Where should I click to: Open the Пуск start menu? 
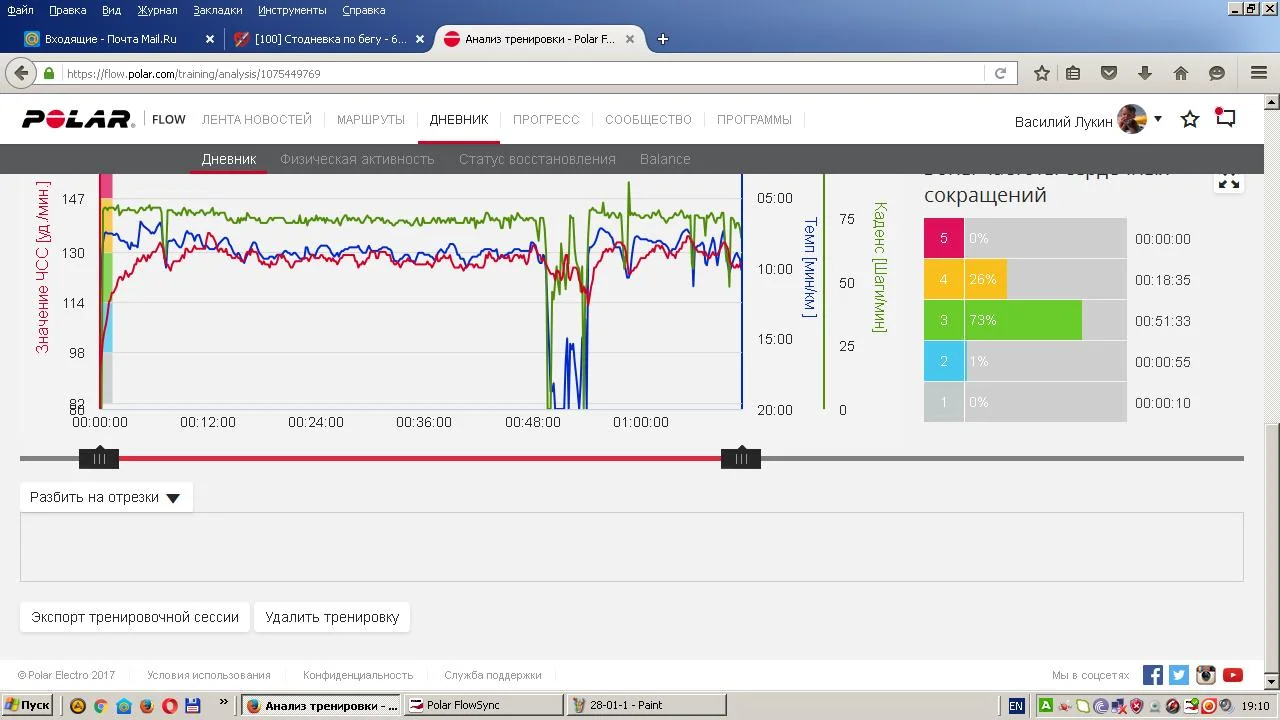click(27, 705)
